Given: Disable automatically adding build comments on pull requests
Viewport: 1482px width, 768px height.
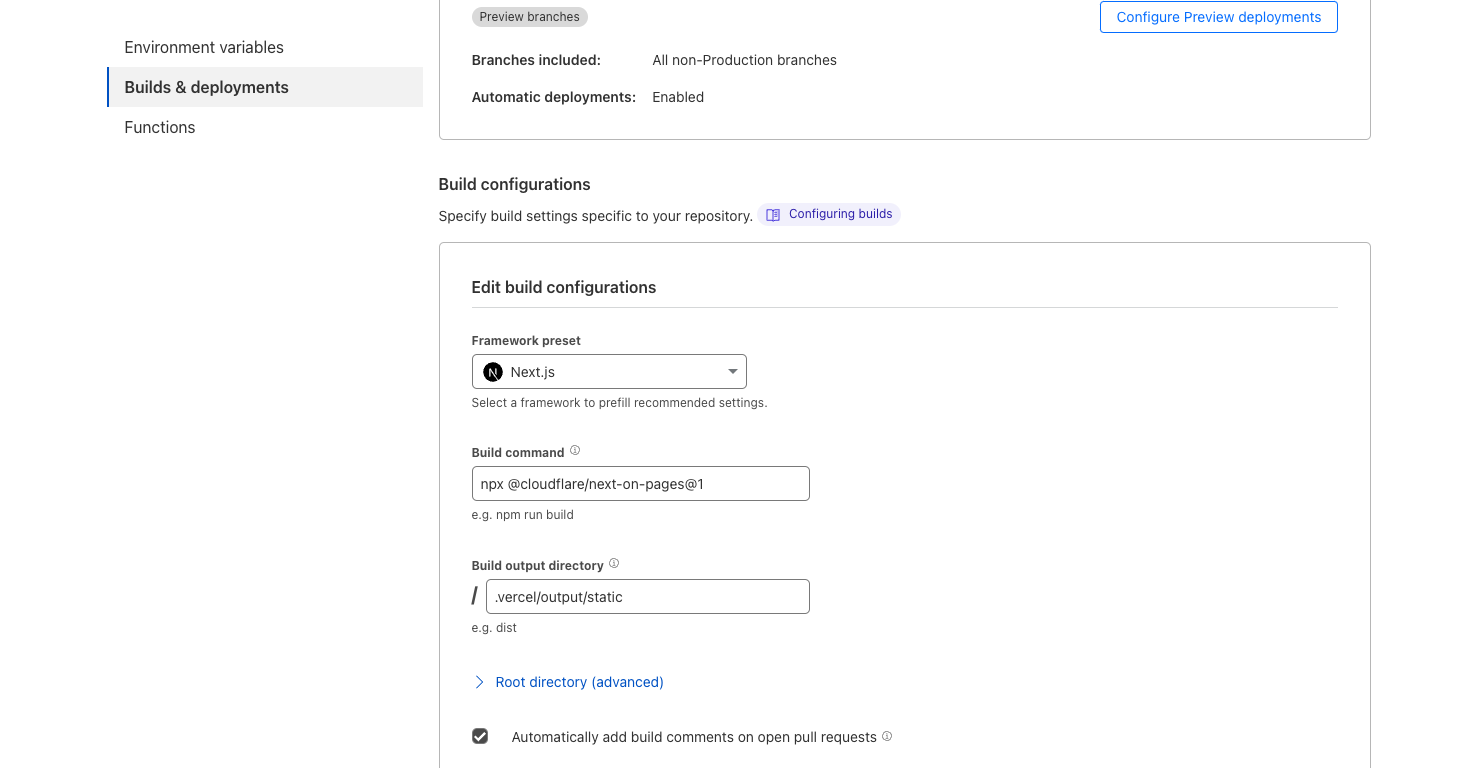Looking at the screenshot, I should [480, 736].
